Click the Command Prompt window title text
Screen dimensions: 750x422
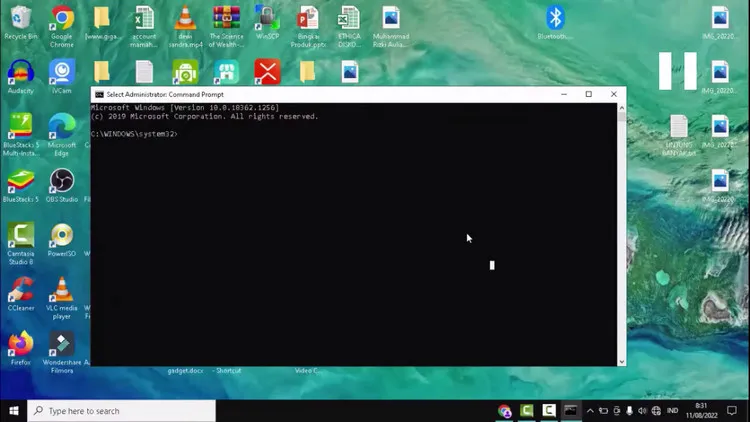tap(165, 94)
